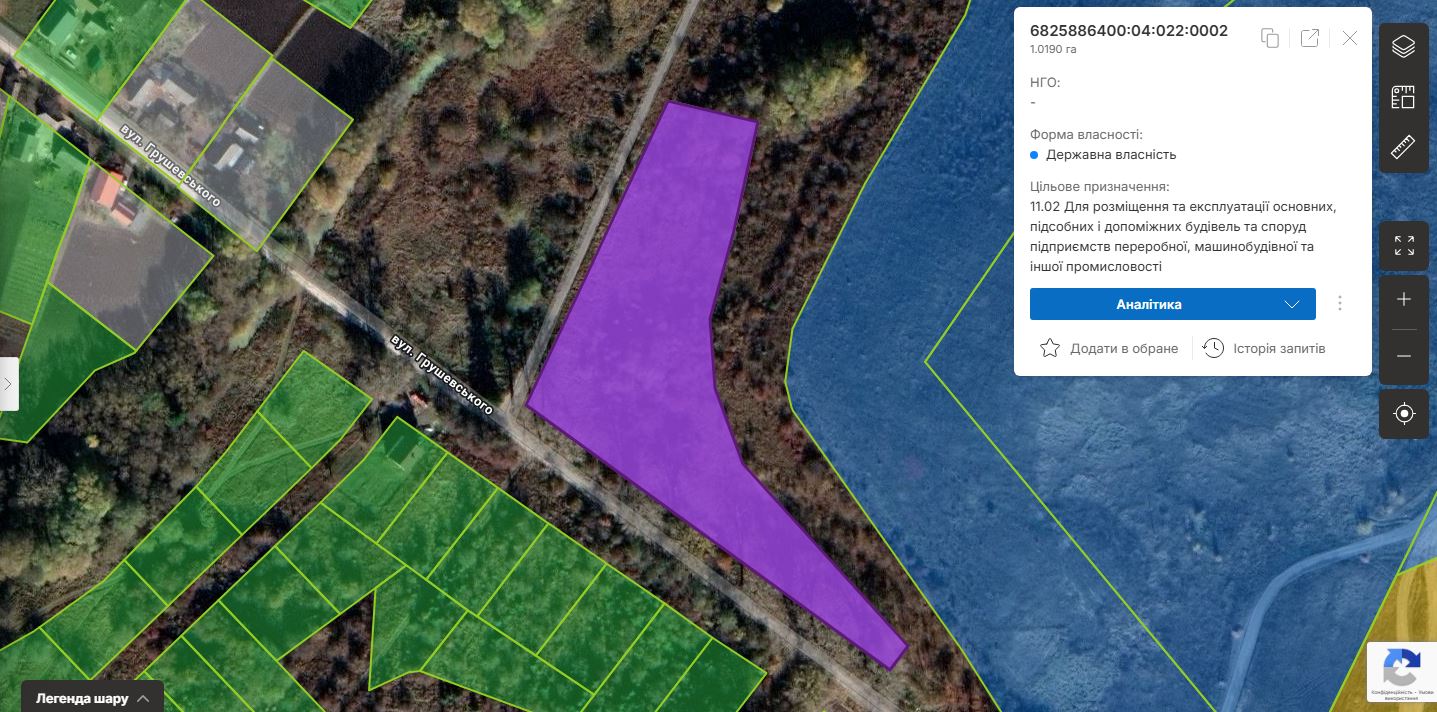Click the star favorites icon
The height and width of the screenshot is (712, 1437).
coord(1050,348)
